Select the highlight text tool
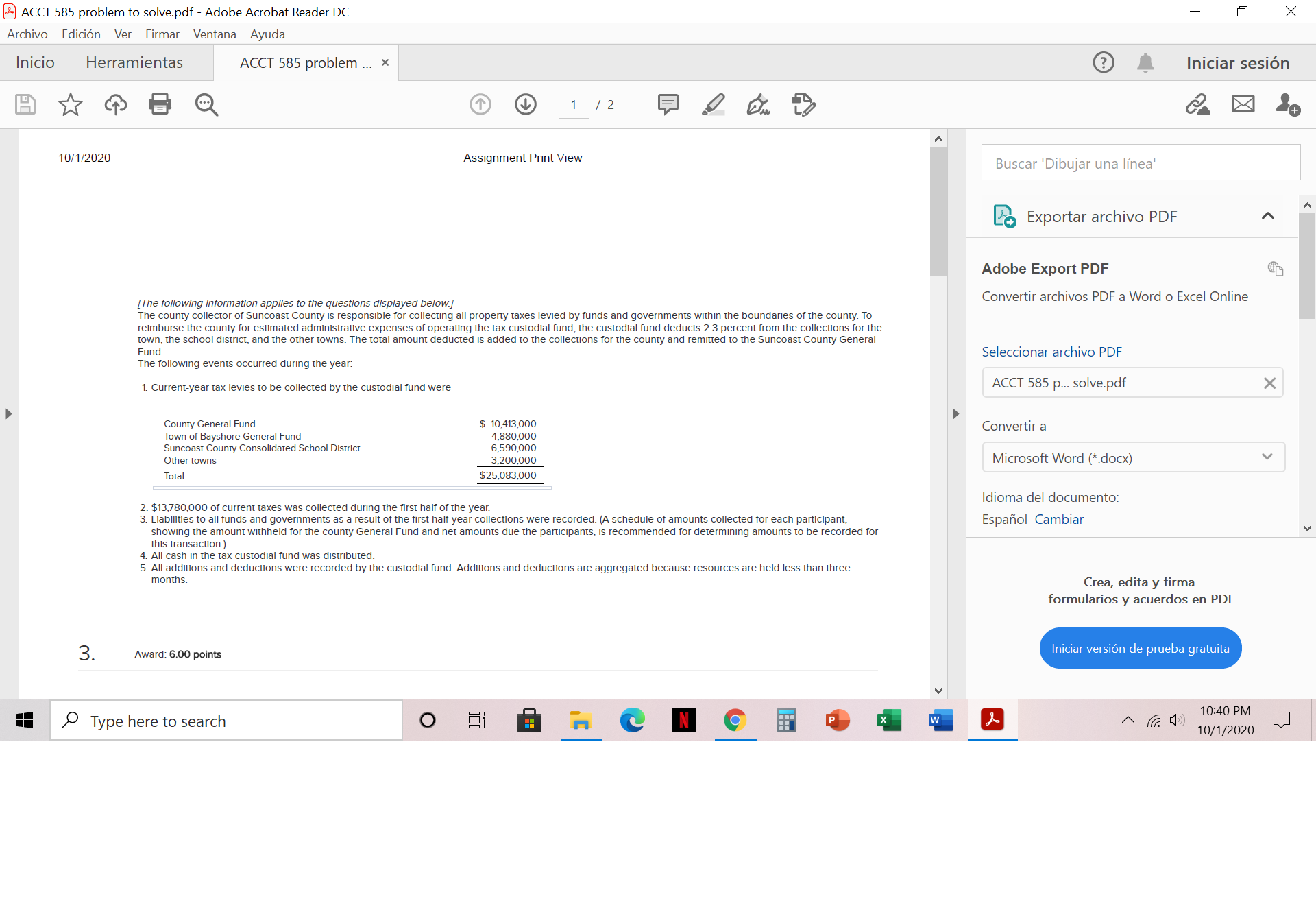Screen dimensions: 1316x899 [x=714, y=104]
